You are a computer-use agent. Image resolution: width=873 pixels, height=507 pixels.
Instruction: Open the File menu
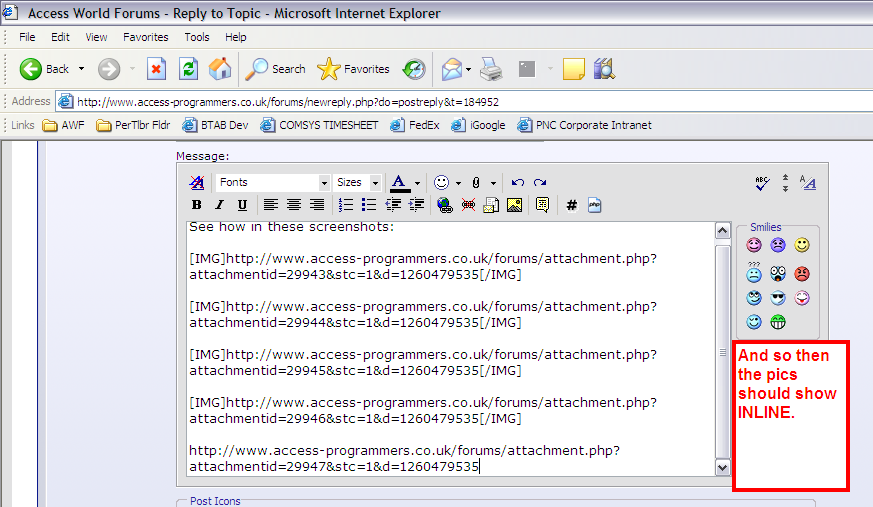point(27,37)
